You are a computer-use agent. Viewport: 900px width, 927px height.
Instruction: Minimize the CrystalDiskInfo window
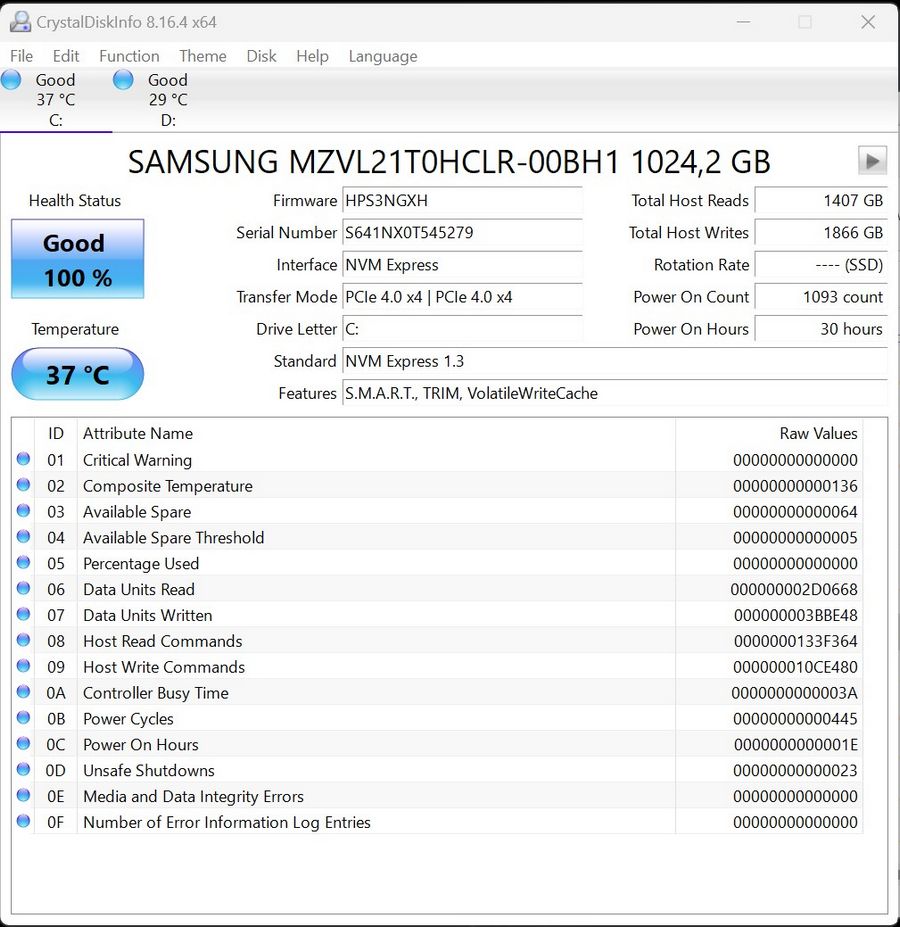click(743, 22)
